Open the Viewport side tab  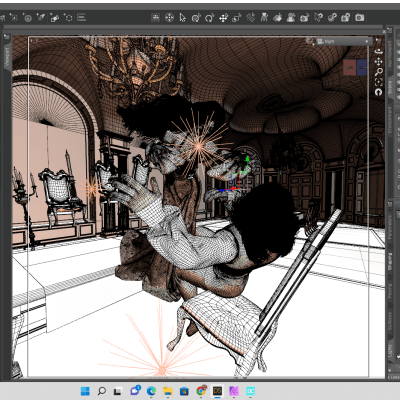[x=7, y=56]
